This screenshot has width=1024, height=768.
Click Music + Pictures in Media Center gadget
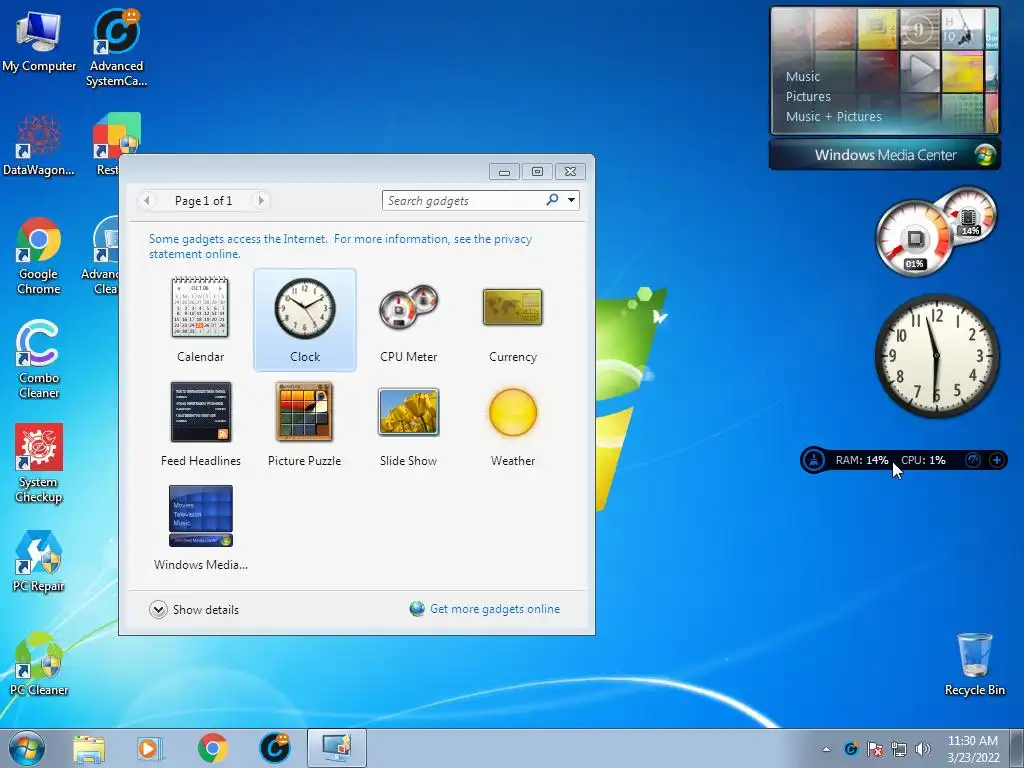coord(833,116)
